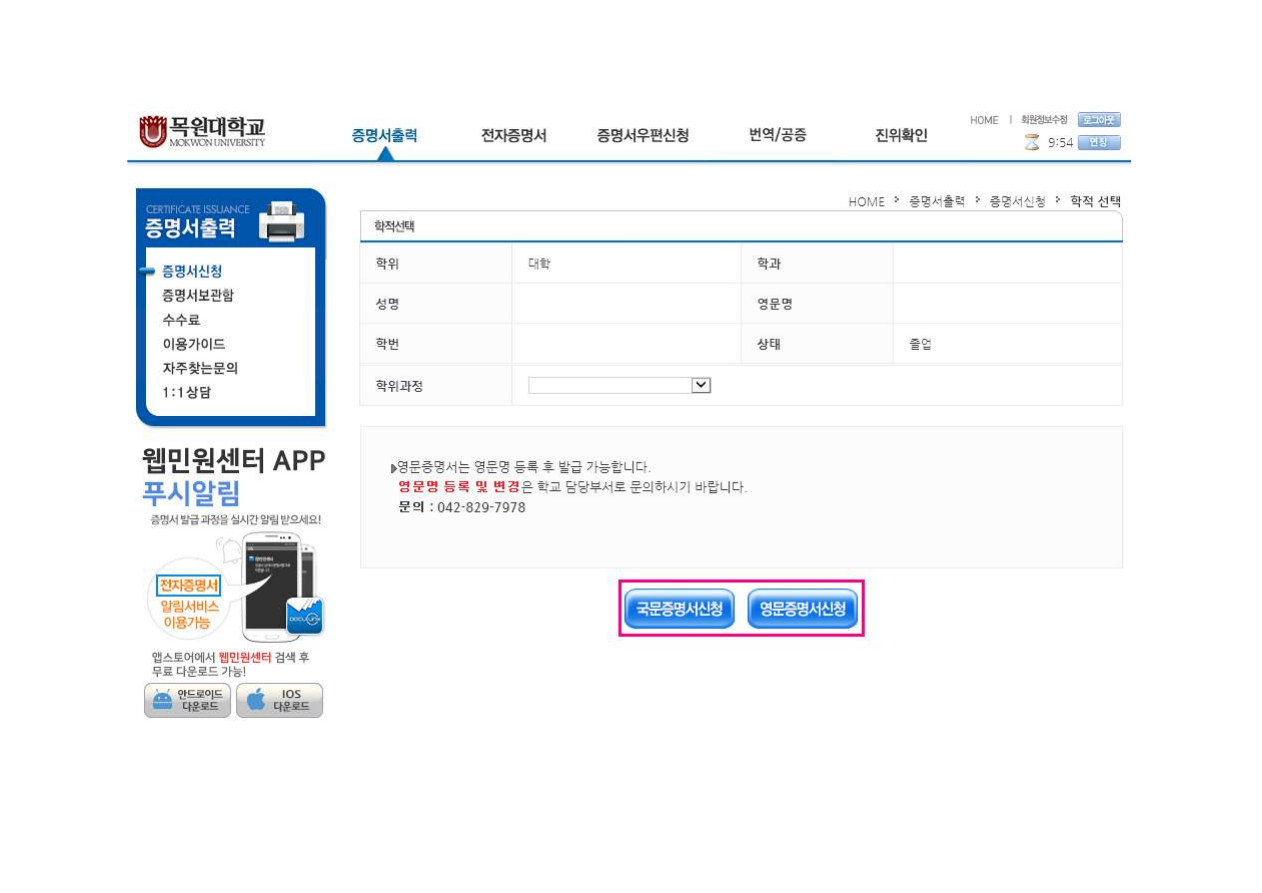
Task: Click the Mokwon University logo
Action: coord(203,132)
